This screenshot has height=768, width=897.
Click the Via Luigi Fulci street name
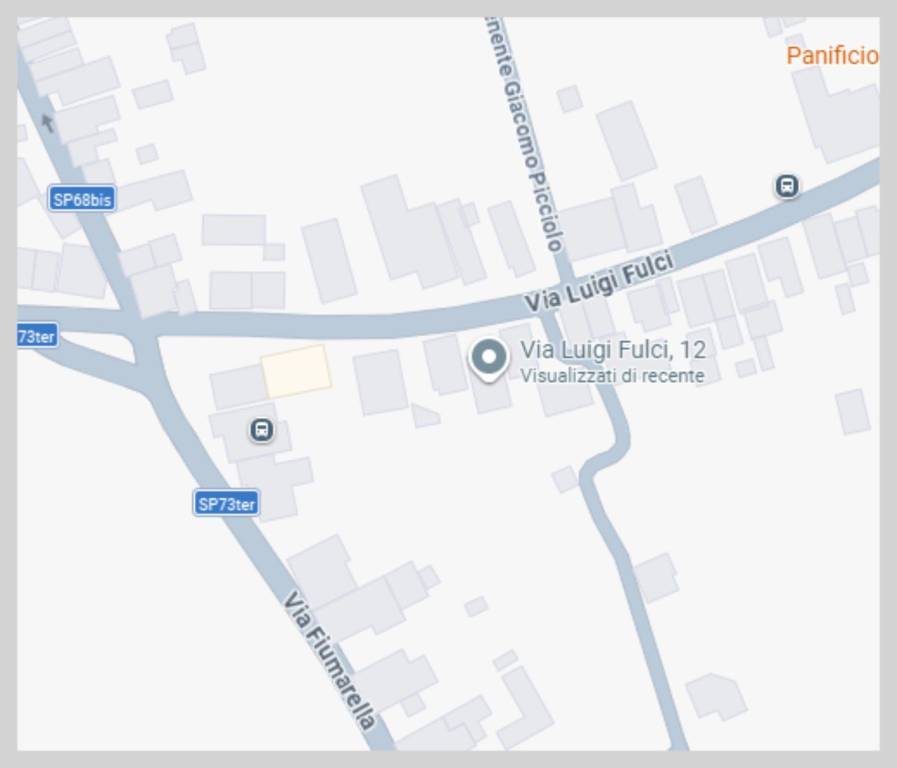click(x=599, y=282)
